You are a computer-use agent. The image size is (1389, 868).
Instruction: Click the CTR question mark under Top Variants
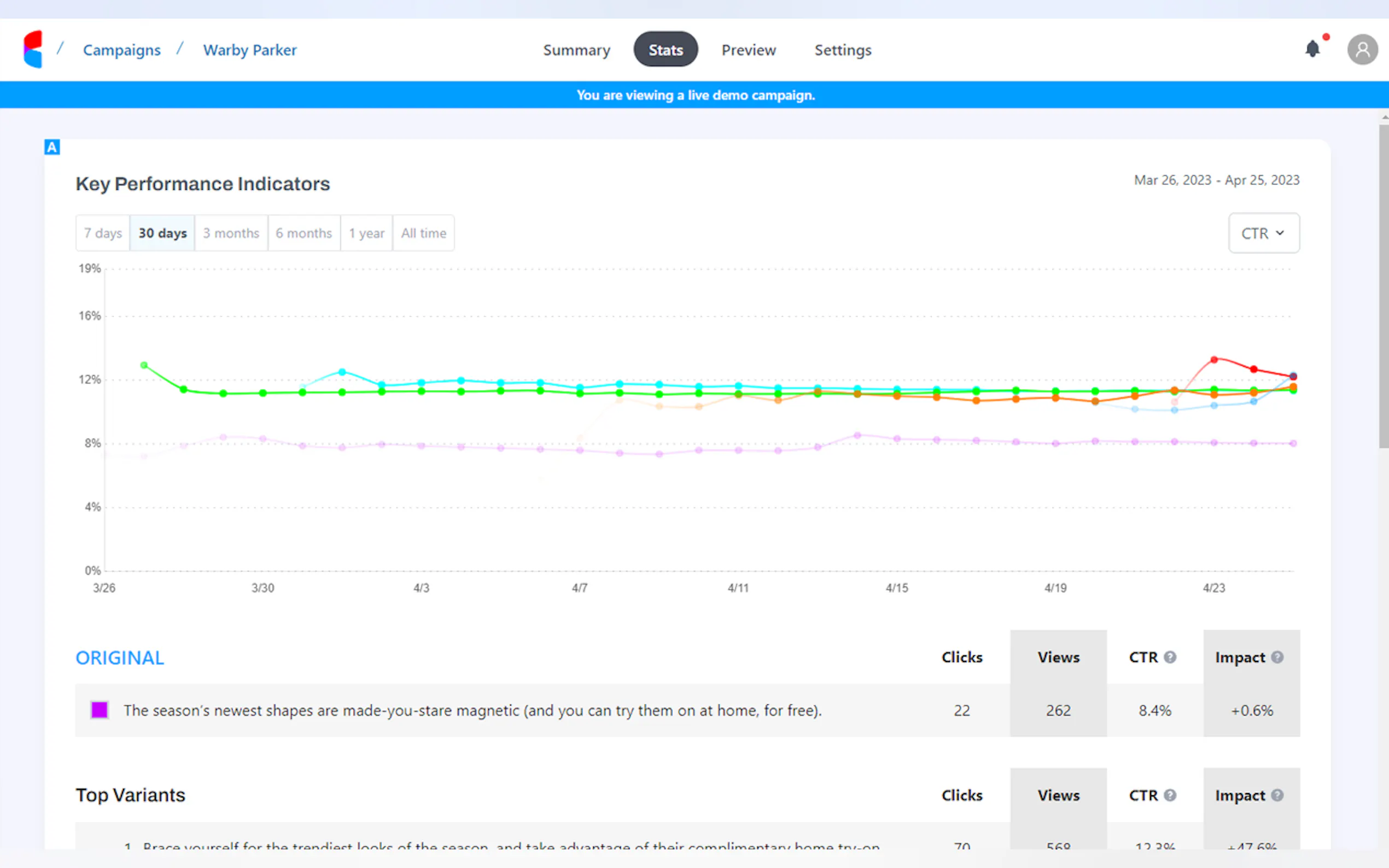point(1171,795)
